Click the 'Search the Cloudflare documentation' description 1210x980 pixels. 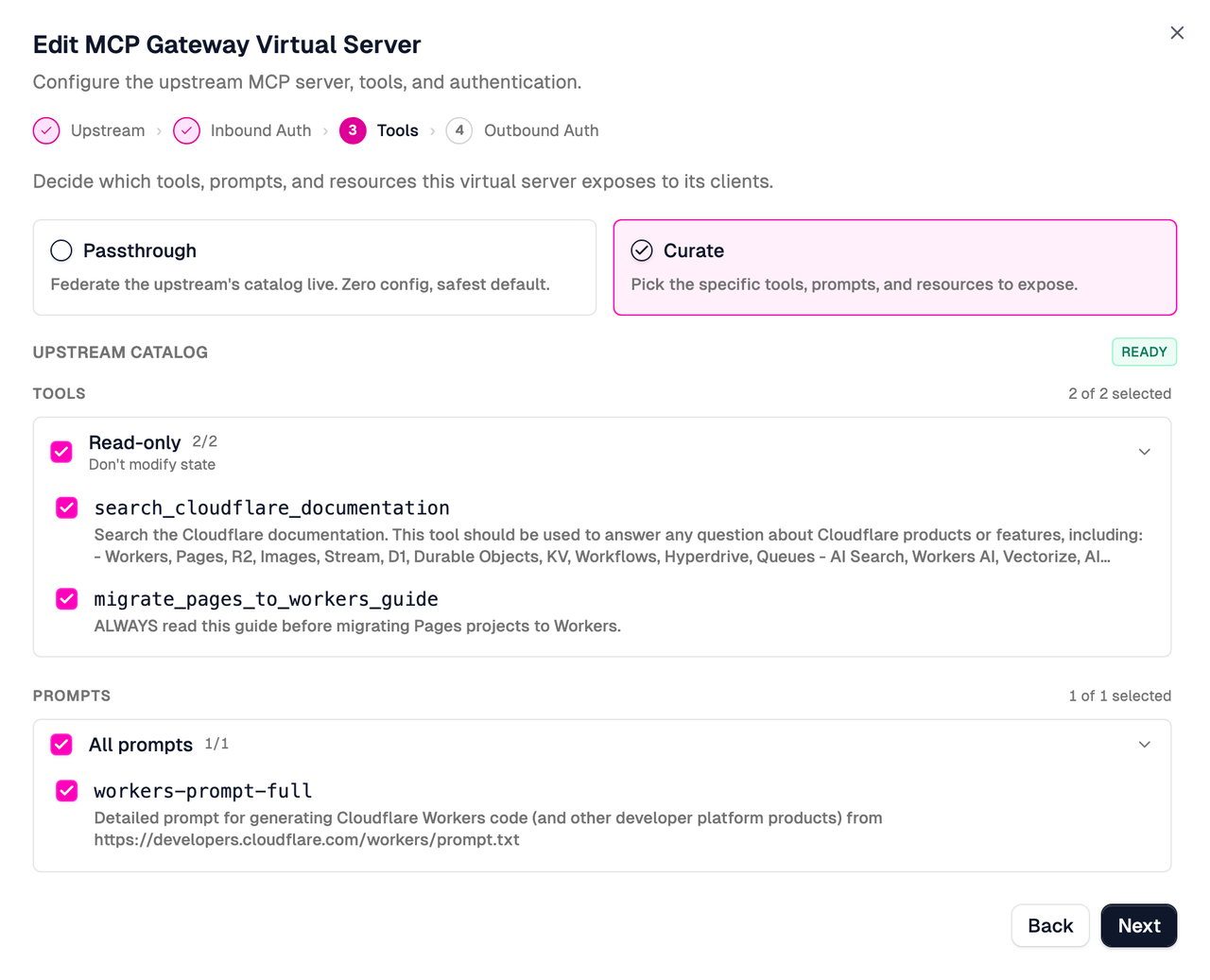[618, 546]
